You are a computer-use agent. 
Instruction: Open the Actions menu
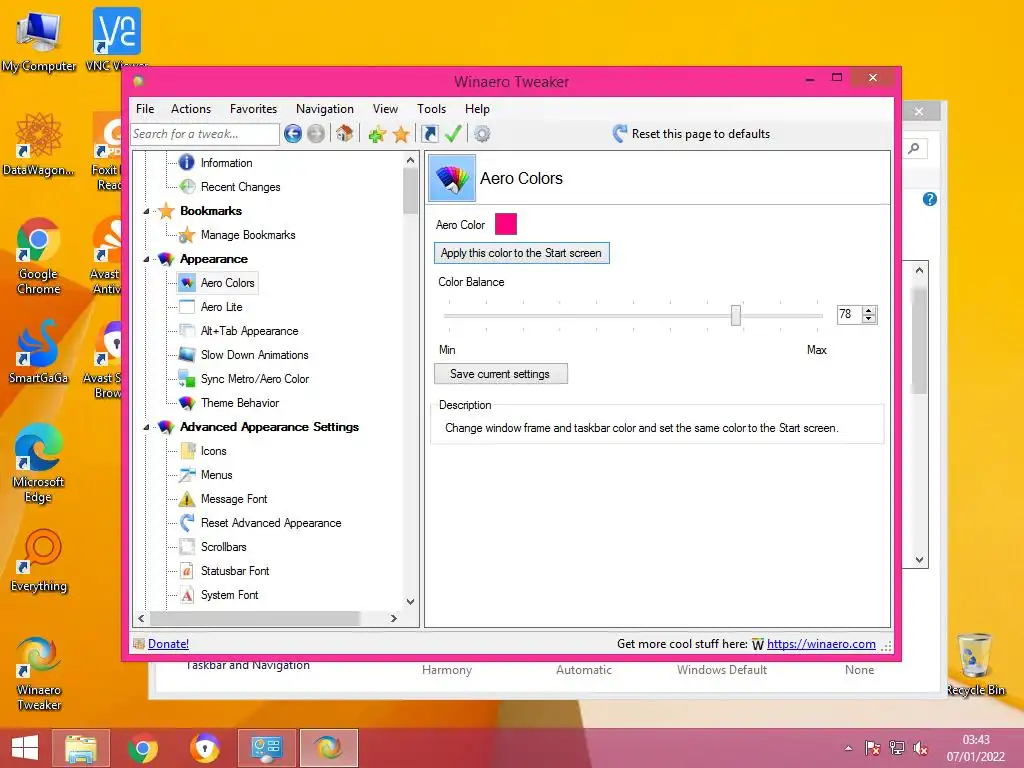191,109
